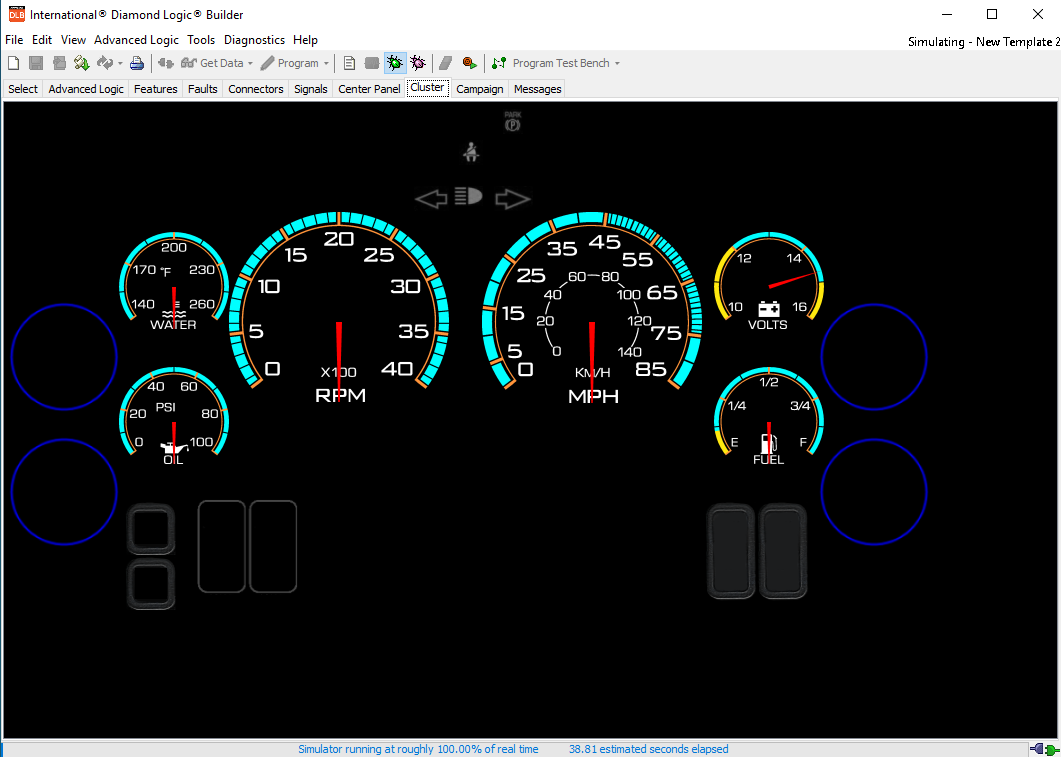Click the eraser icon in the toolbar
The height and width of the screenshot is (757, 1061).
(446, 62)
